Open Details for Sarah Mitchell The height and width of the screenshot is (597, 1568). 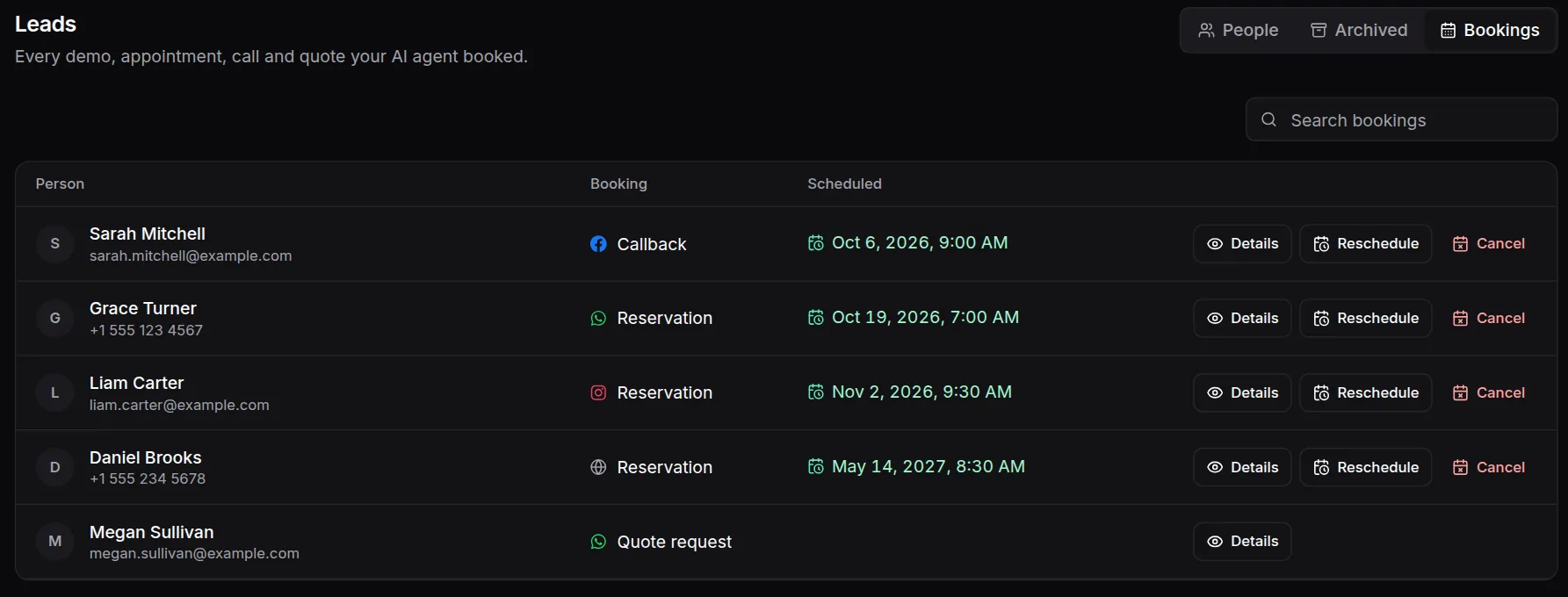tap(1242, 244)
